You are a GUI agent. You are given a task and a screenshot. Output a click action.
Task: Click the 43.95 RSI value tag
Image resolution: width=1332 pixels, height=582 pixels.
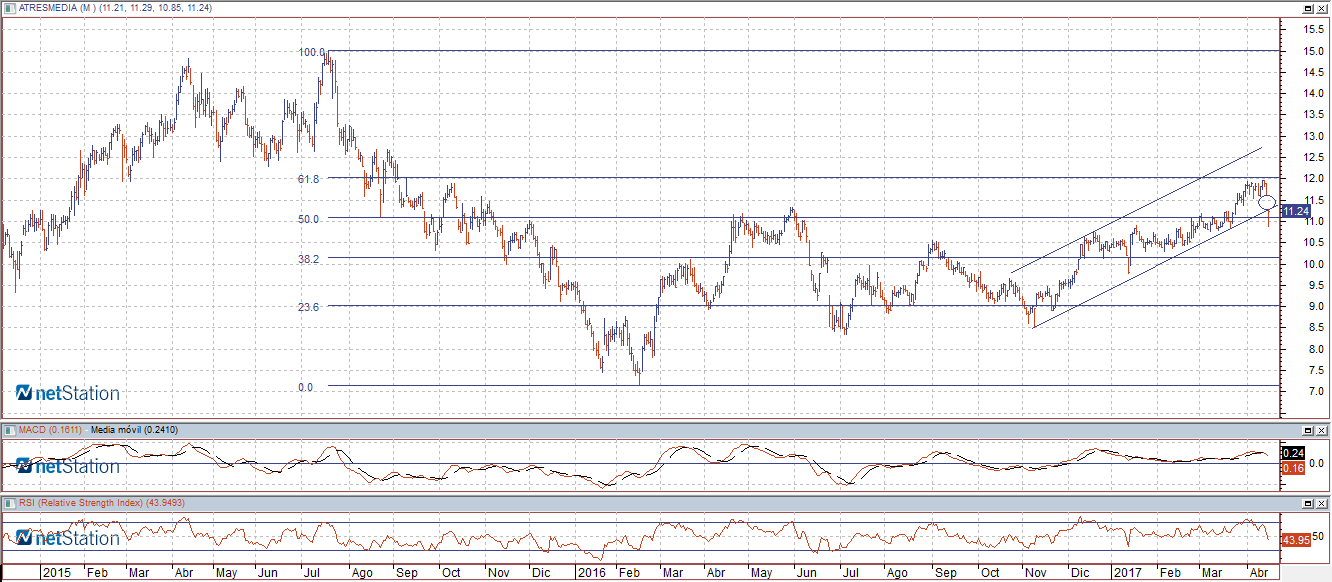tap(1296, 540)
